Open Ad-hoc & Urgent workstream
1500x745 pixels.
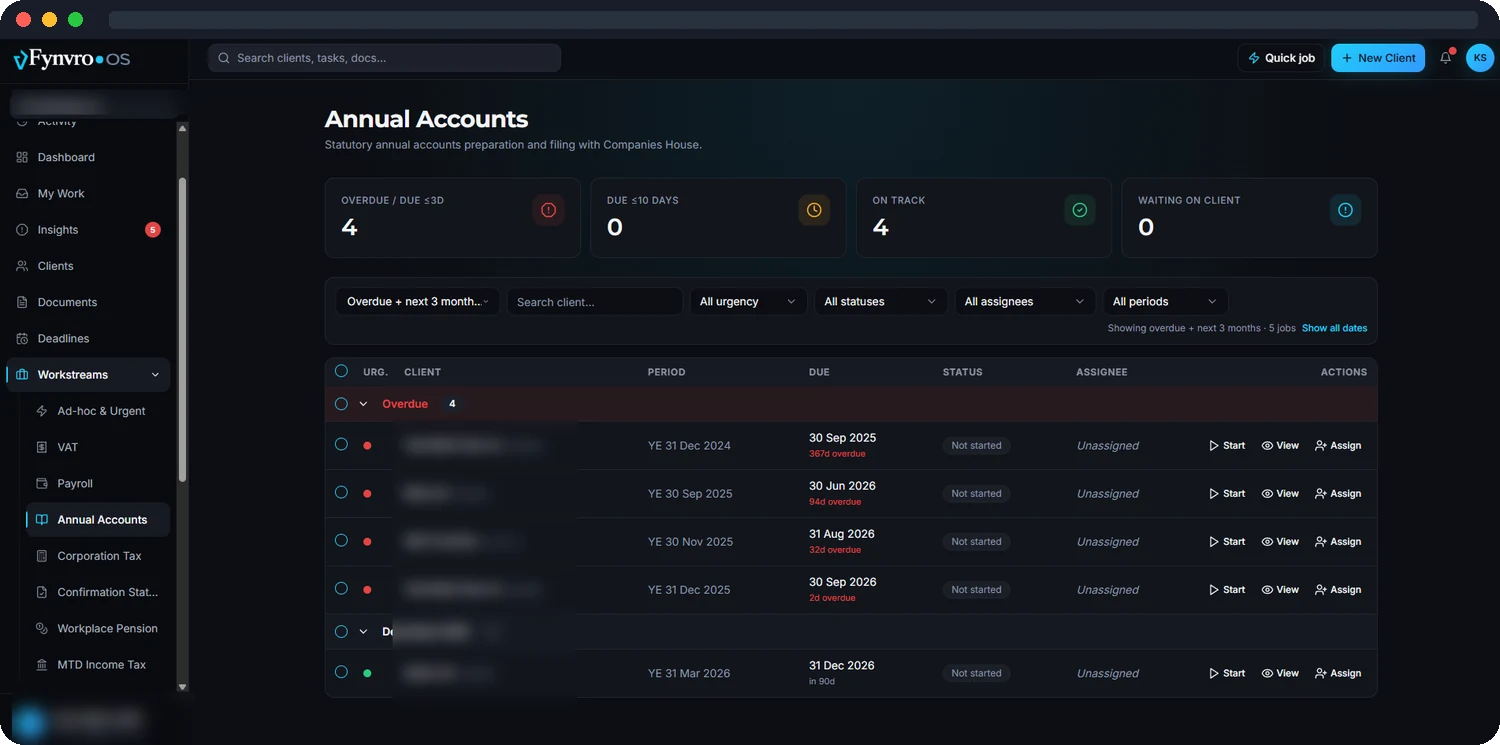coord(98,411)
